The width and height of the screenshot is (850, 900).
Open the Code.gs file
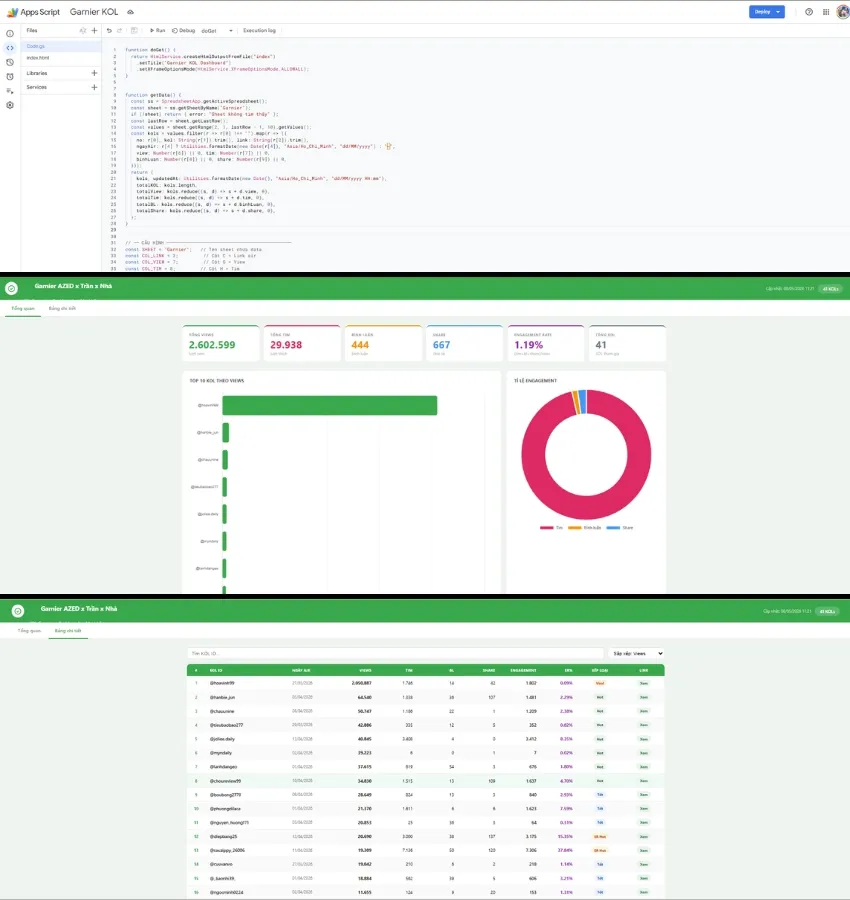[x=61, y=46]
